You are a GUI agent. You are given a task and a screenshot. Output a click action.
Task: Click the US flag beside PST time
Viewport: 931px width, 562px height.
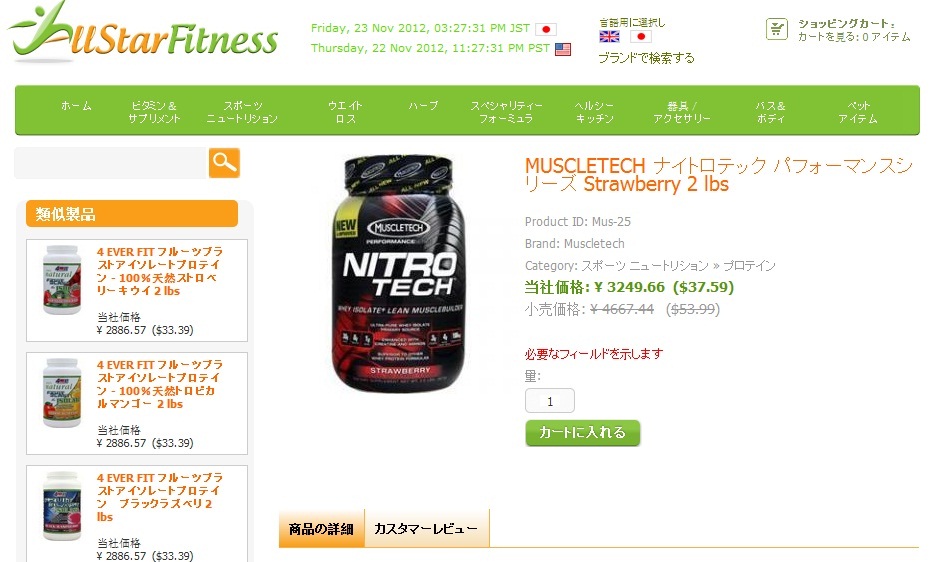(x=563, y=49)
